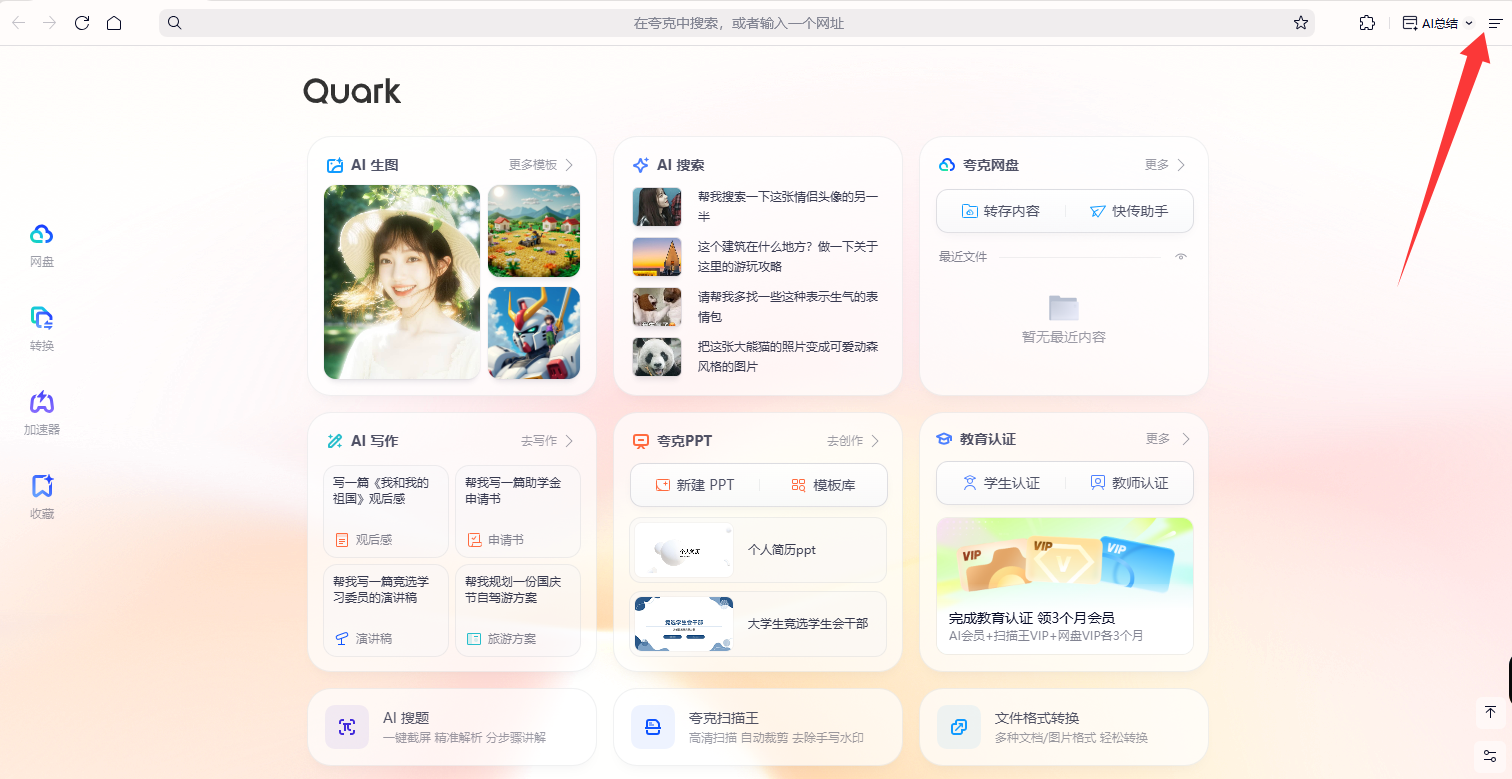Expand 更多模板 in AI 生图 card
Viewport: 1512px width, 779px height.
(541, 165)
